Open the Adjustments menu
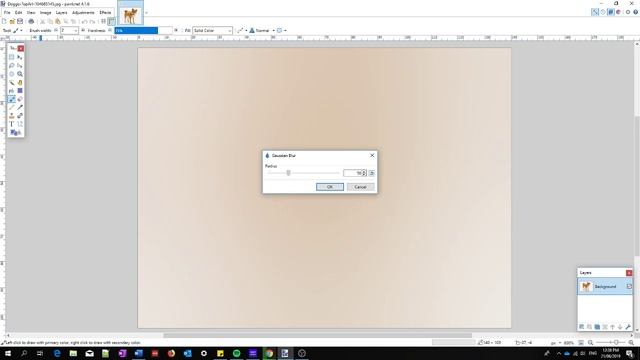Viewport: 640px width, 360px height. (x=83, y=13)
